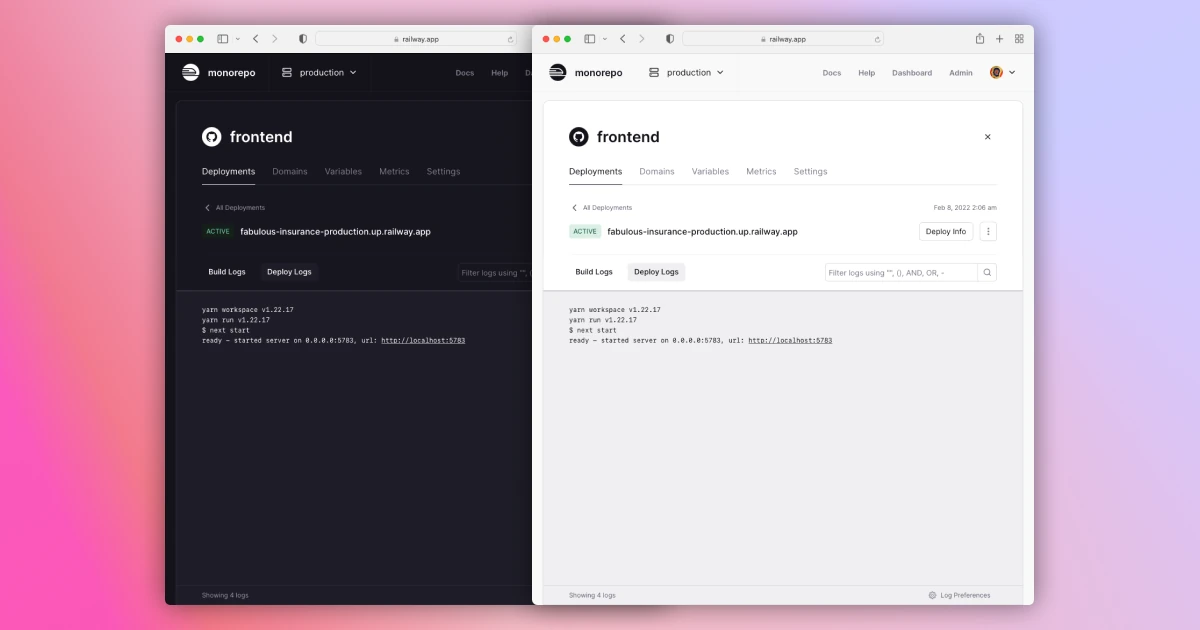The height and width of the screenshot is (630, 1200).
Task: Click log filter search icon in light window
Action: 987,272
